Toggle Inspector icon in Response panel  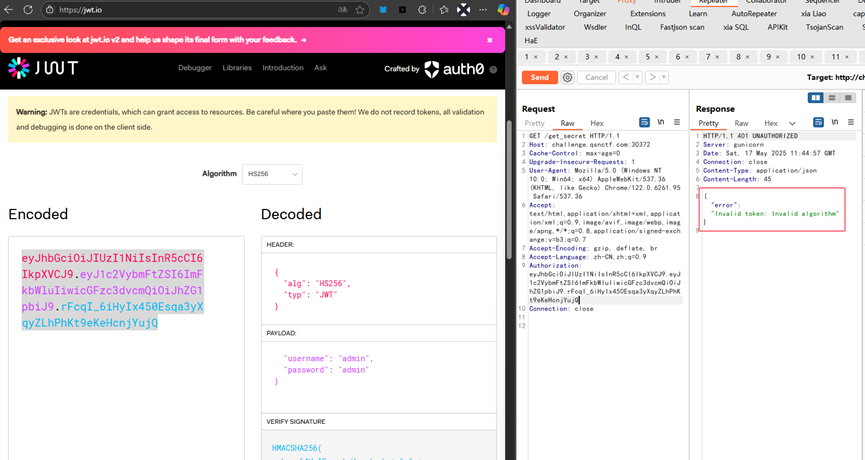tap(818, 122)
